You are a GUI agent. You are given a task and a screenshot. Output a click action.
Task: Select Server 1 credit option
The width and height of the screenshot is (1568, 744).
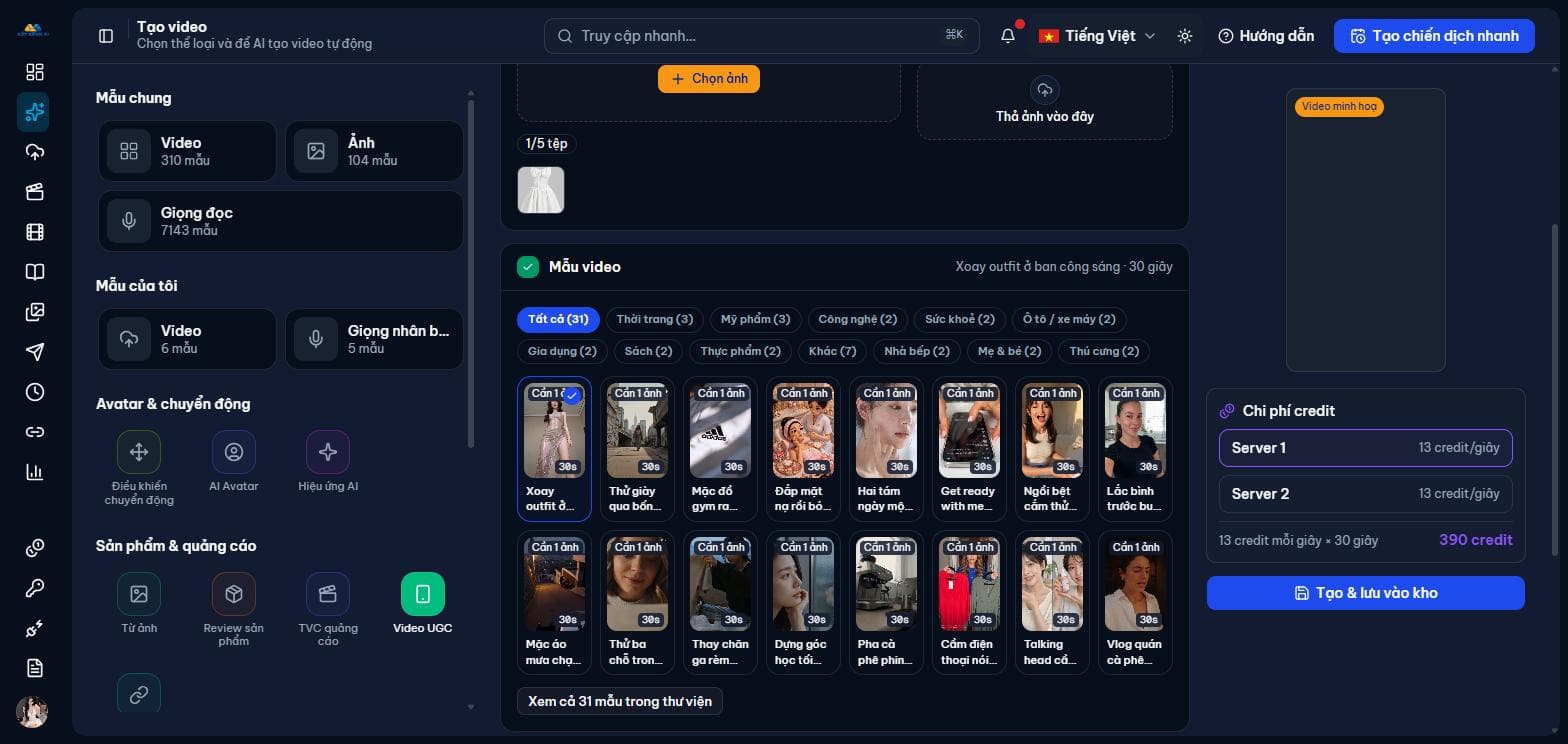click(1365, 448)
